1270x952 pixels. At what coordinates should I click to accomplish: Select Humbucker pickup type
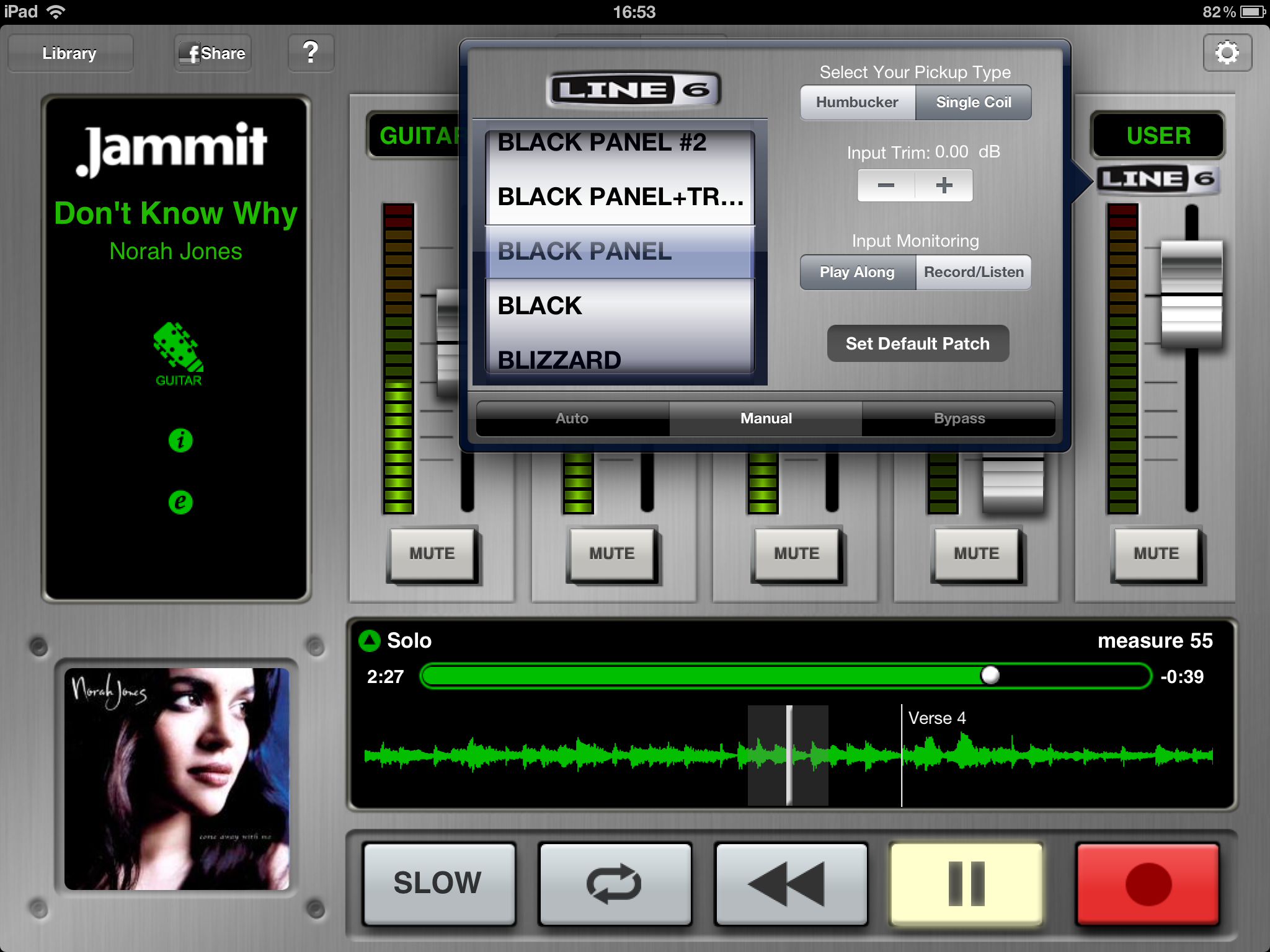pyautogui.click(x=858, y=102)
